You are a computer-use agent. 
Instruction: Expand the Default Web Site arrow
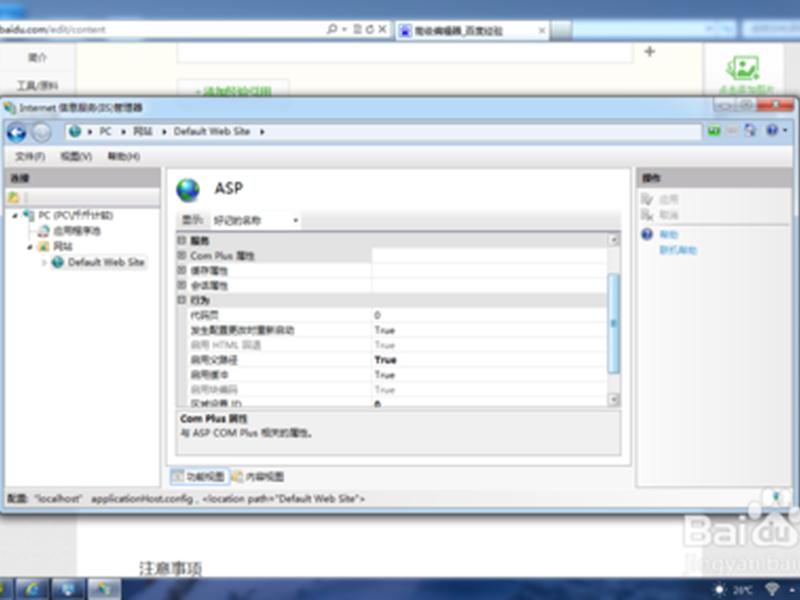pos(44,263)
